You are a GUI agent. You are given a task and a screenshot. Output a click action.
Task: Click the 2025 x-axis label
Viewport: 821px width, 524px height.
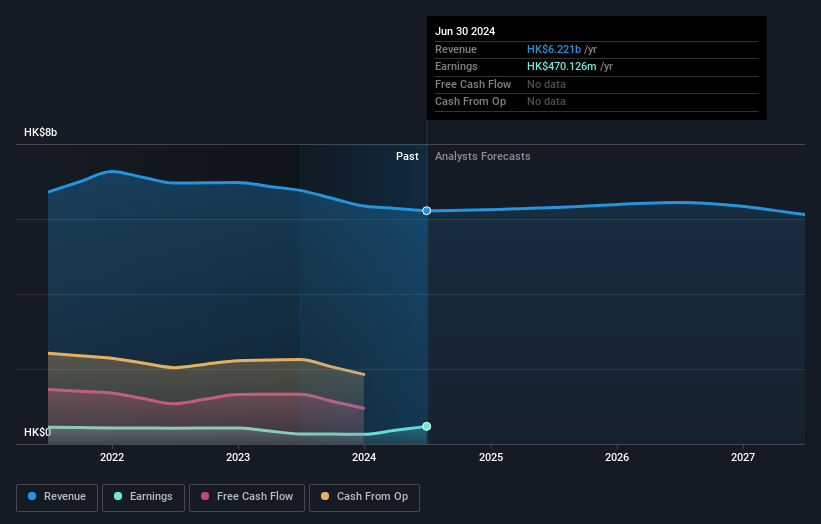(x=491, y=457)
